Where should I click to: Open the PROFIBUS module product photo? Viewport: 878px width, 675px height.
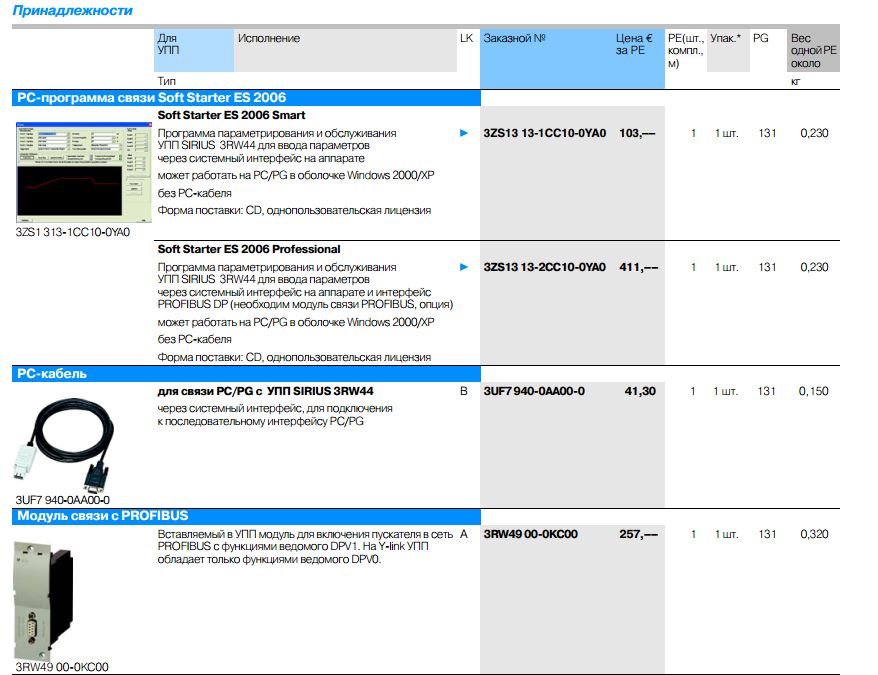point(44,600)
